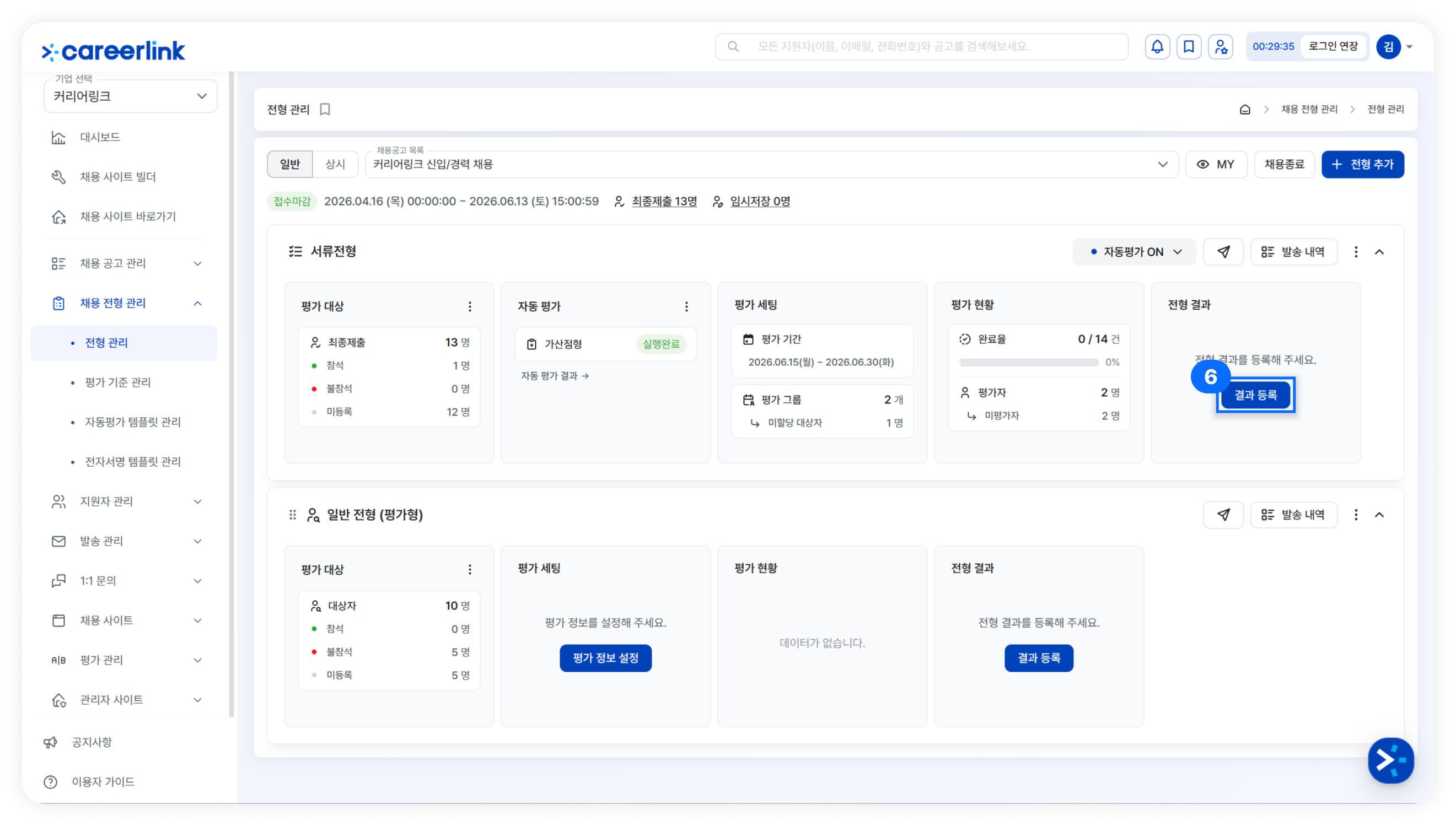
Task: Register 서류전형 result with 결과 등록
Action: pyautogui.click(x=1255, y=395)
